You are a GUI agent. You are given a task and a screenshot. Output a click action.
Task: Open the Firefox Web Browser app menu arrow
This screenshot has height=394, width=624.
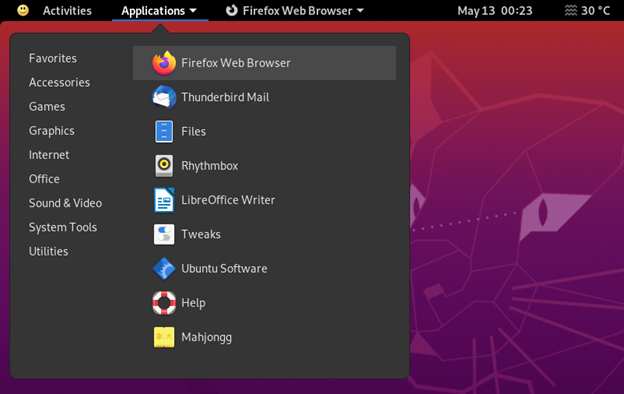[x=360, y=11]
